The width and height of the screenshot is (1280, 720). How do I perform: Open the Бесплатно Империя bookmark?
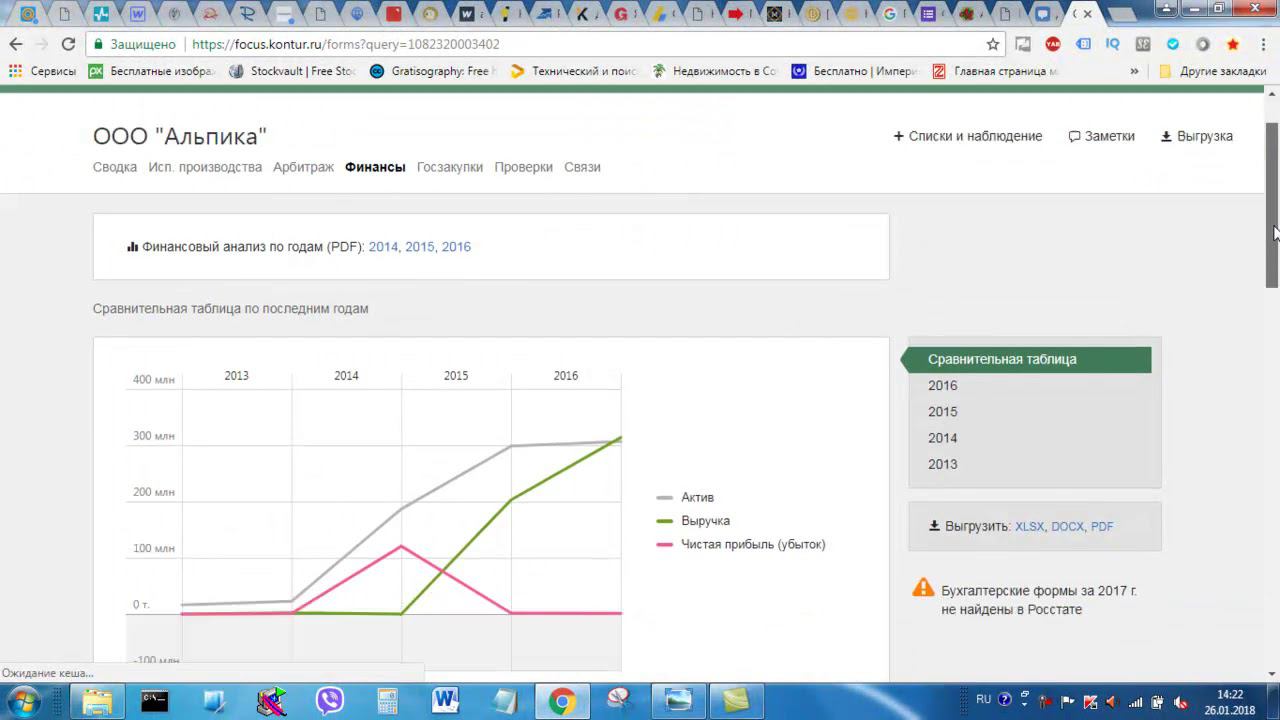click(854, 71)
